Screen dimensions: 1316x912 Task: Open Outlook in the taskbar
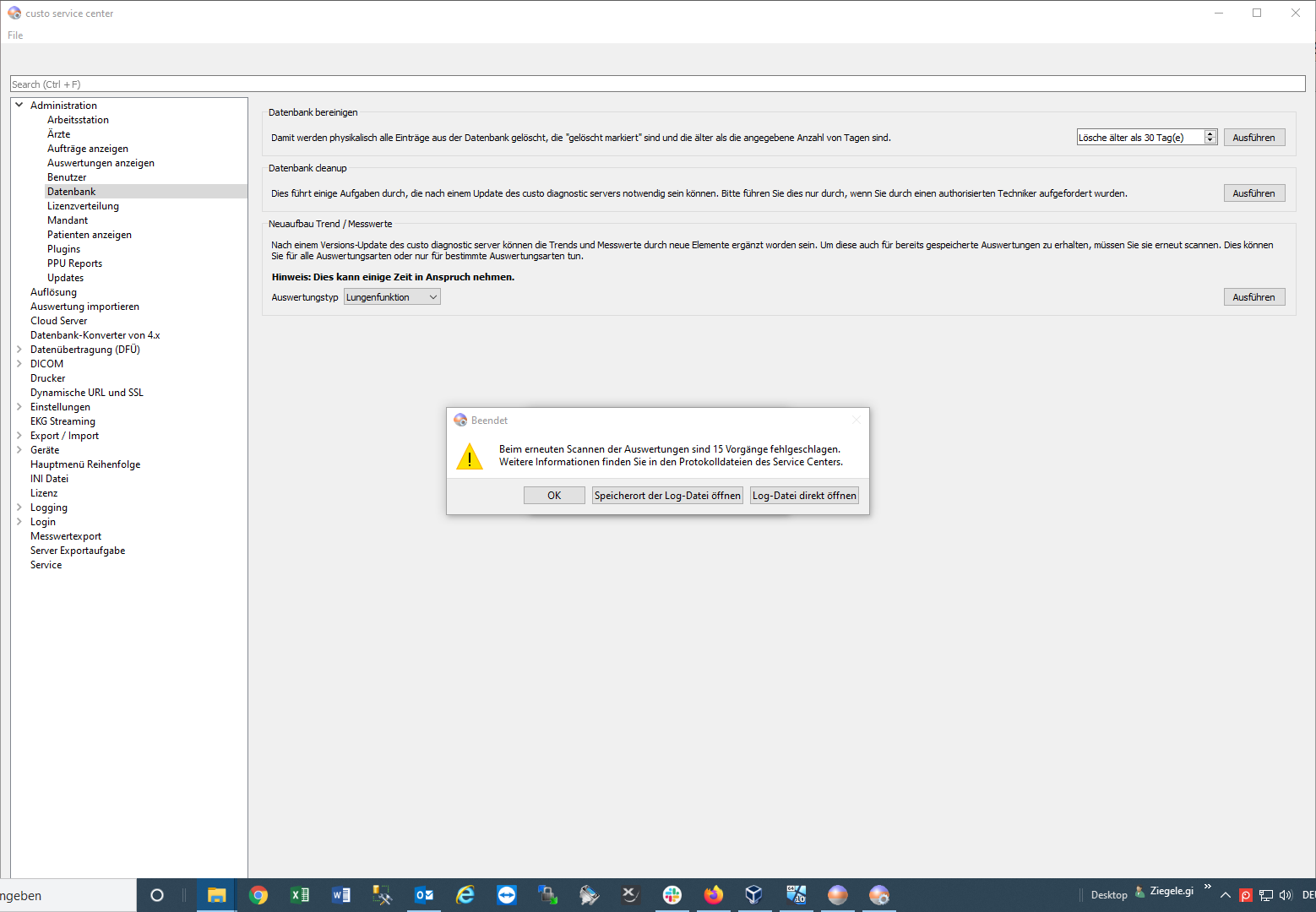coord(424,895)
